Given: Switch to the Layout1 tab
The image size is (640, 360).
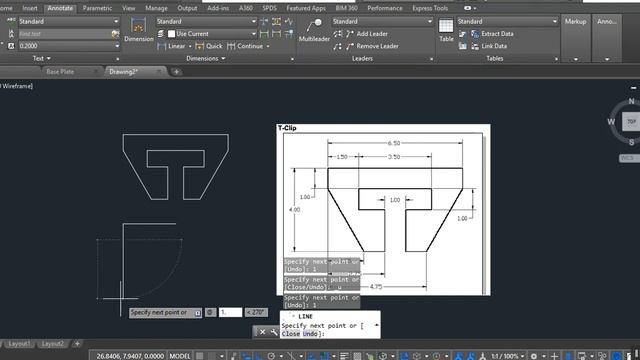Looking at the screenshot, I should point(19,344).
